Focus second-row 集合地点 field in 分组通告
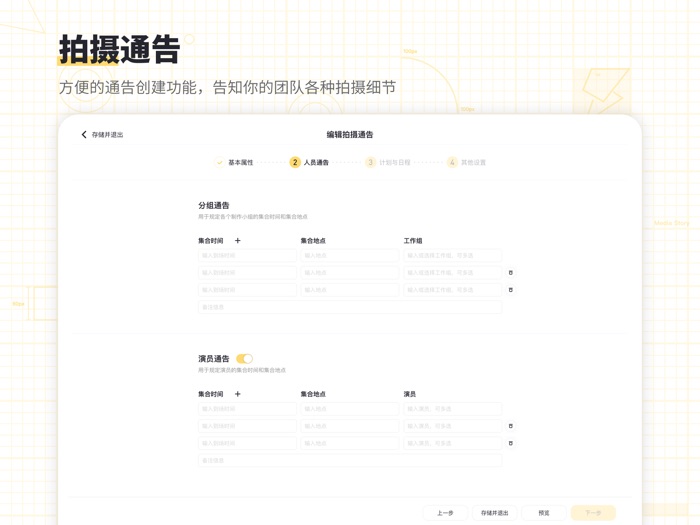Image resolution: width=700 pixels, height=525 pixels. (x=350, y=273)
